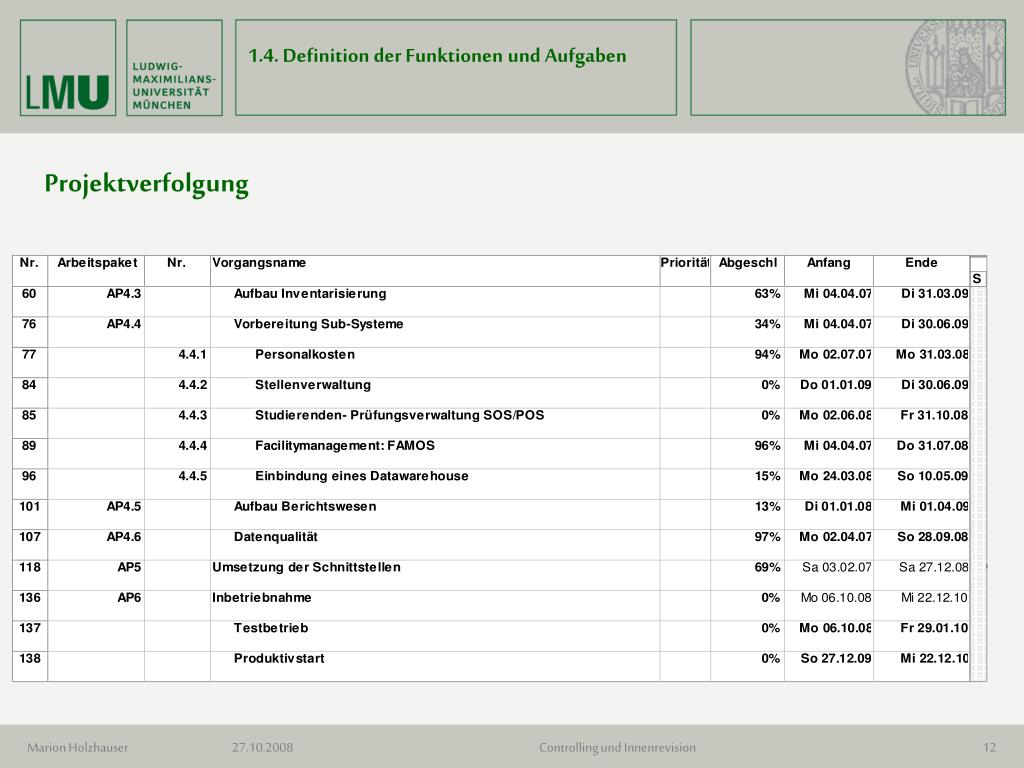Select the 'Aufbau Inventarisierung' task name
This screenshot has width=1024, height=768.
(x=310, y=294)
